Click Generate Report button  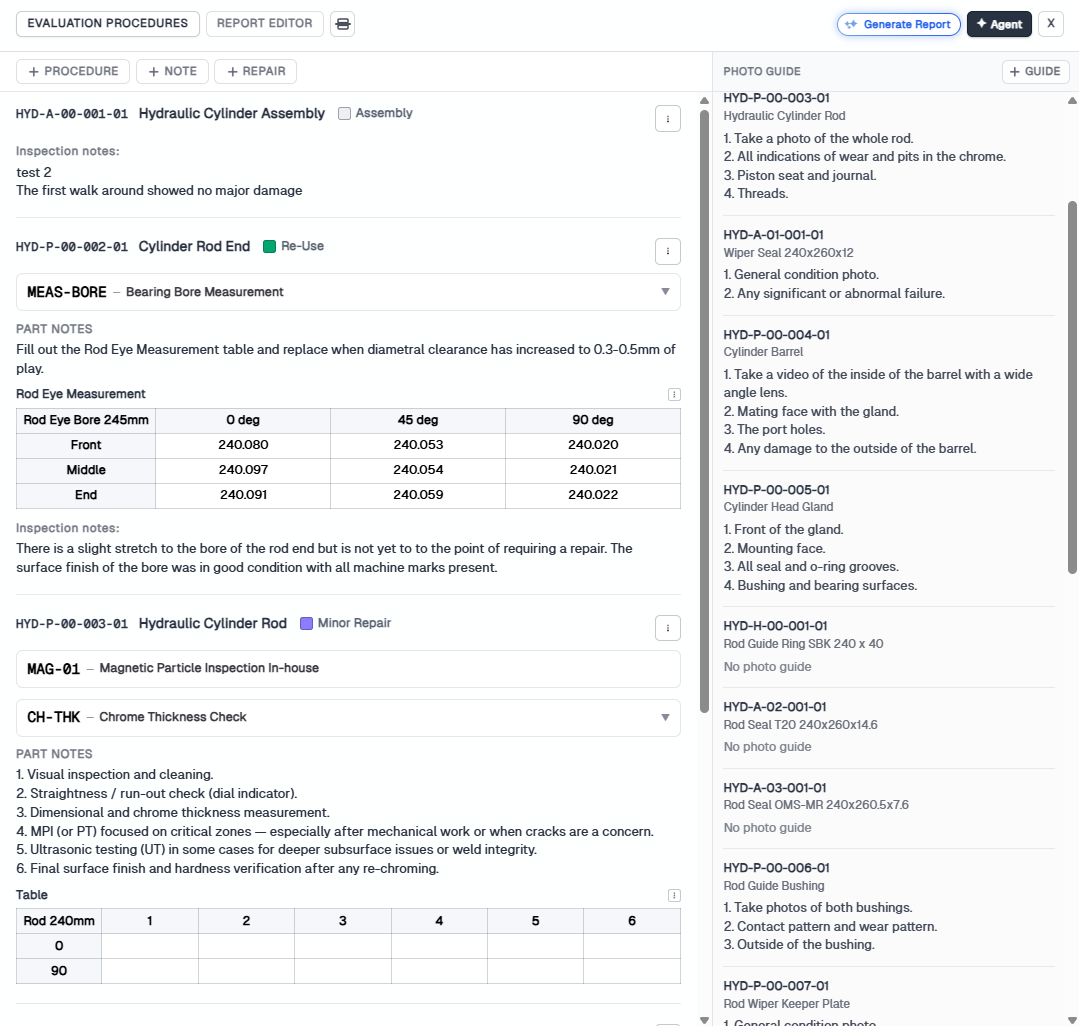pyautogui.click(x=899, y=24)
